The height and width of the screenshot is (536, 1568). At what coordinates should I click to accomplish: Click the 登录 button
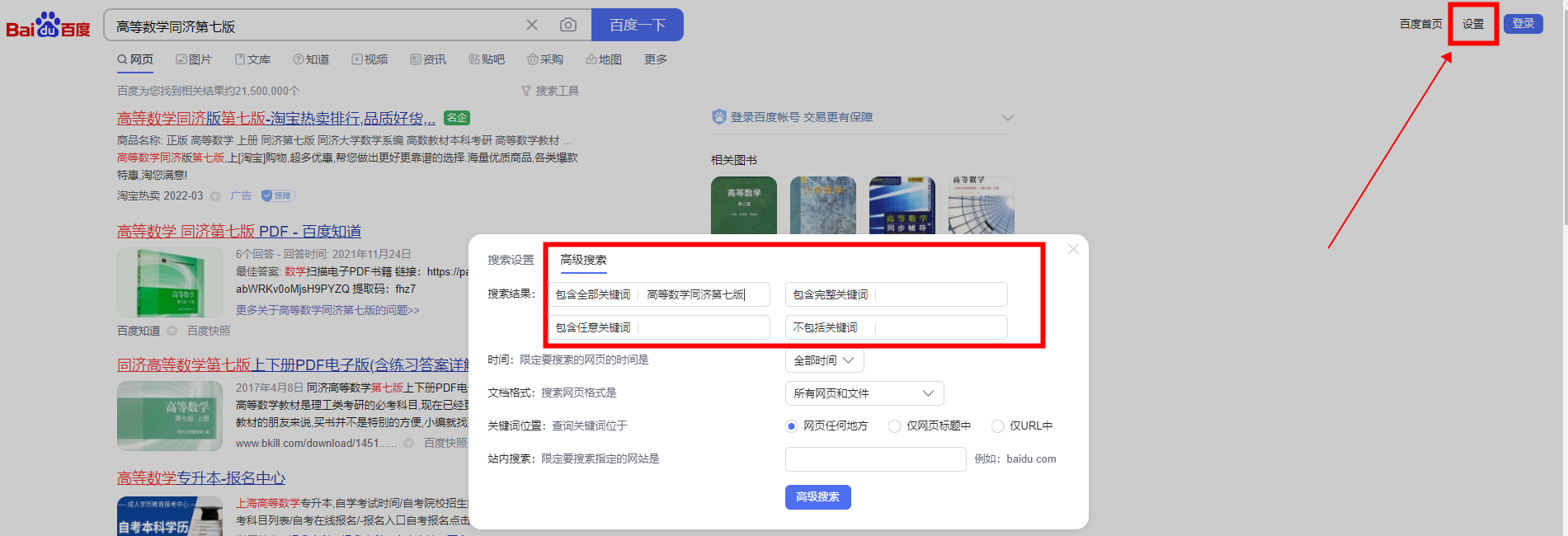[1523, 23]
